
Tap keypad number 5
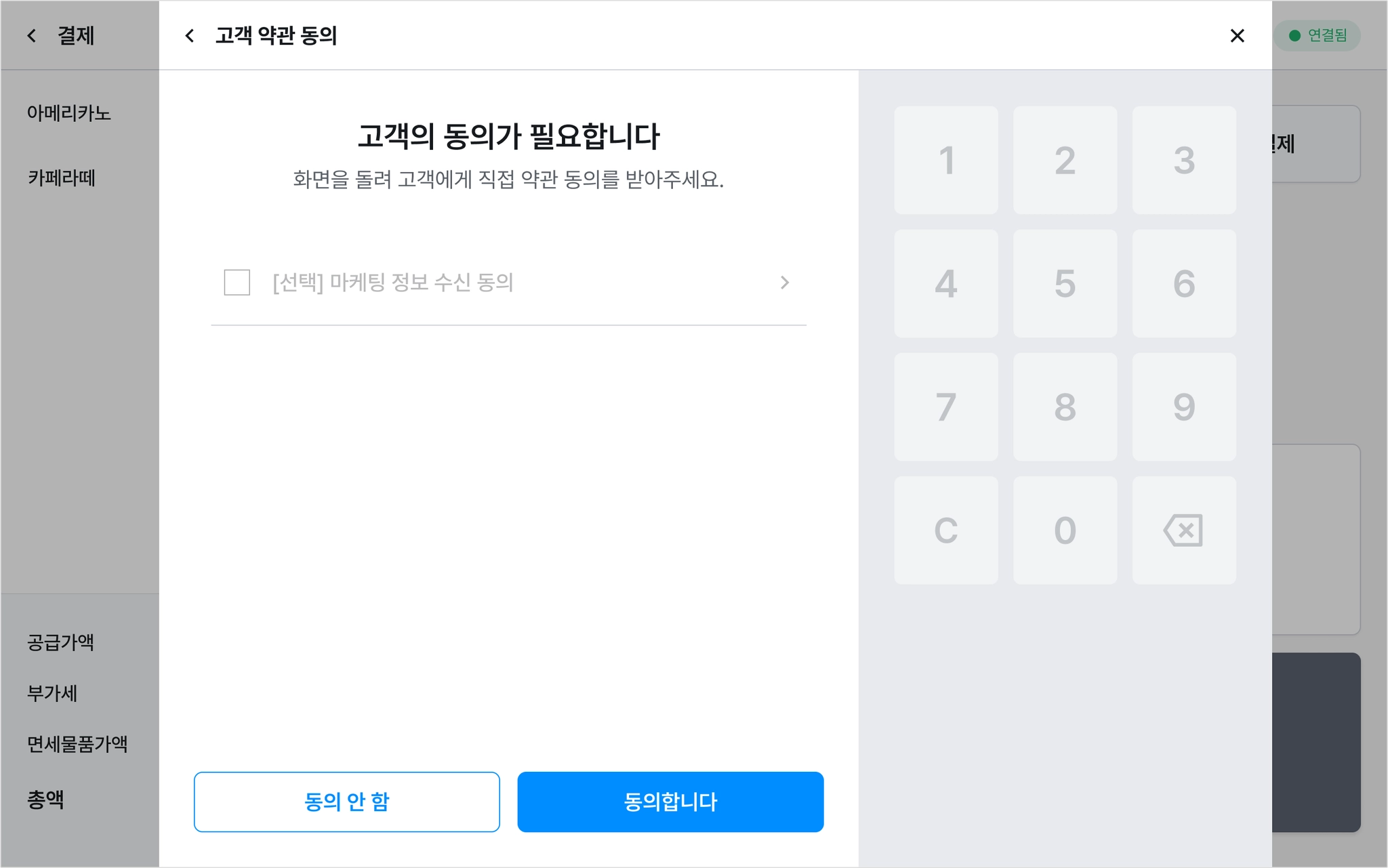(x=1065, y=283)
